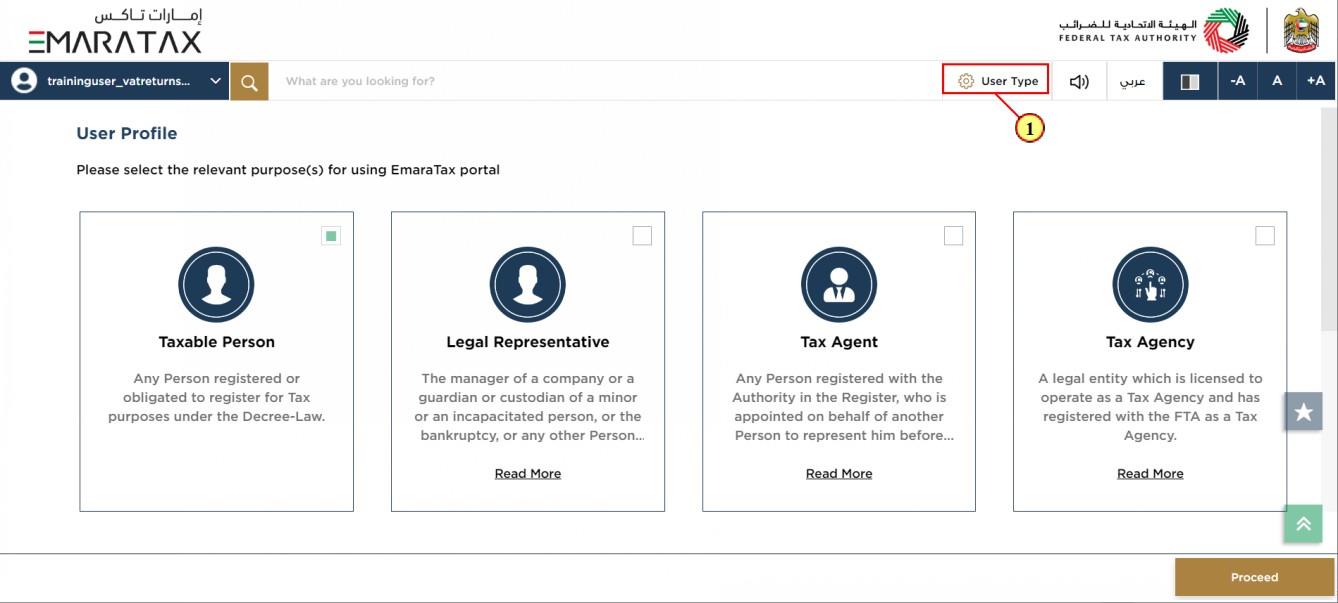The image size is (1338, 603).
Task: Click the Tax Agency circular icon
Action: tap(1150, 285)
